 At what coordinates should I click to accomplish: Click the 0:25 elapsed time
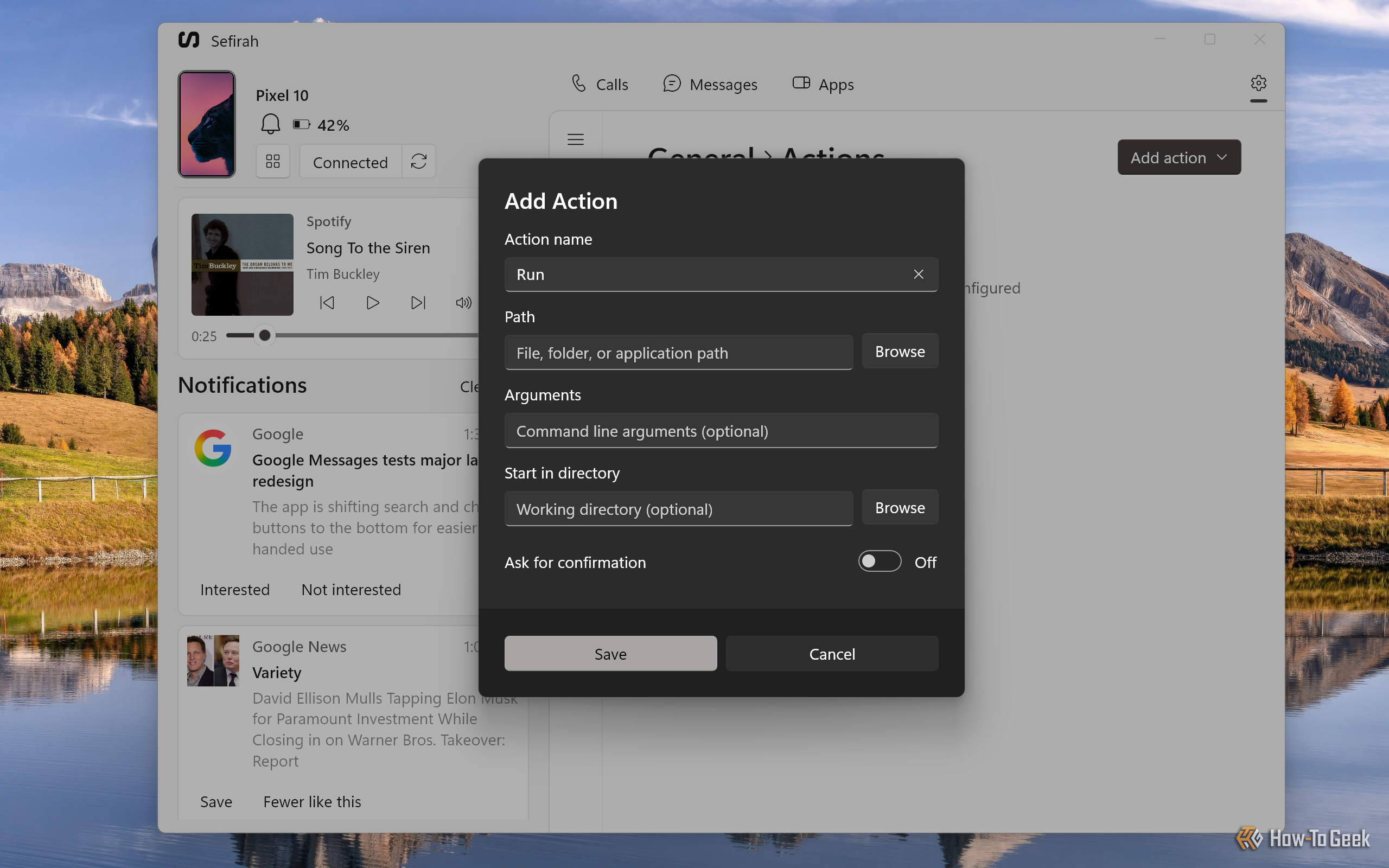pos(204,336)
